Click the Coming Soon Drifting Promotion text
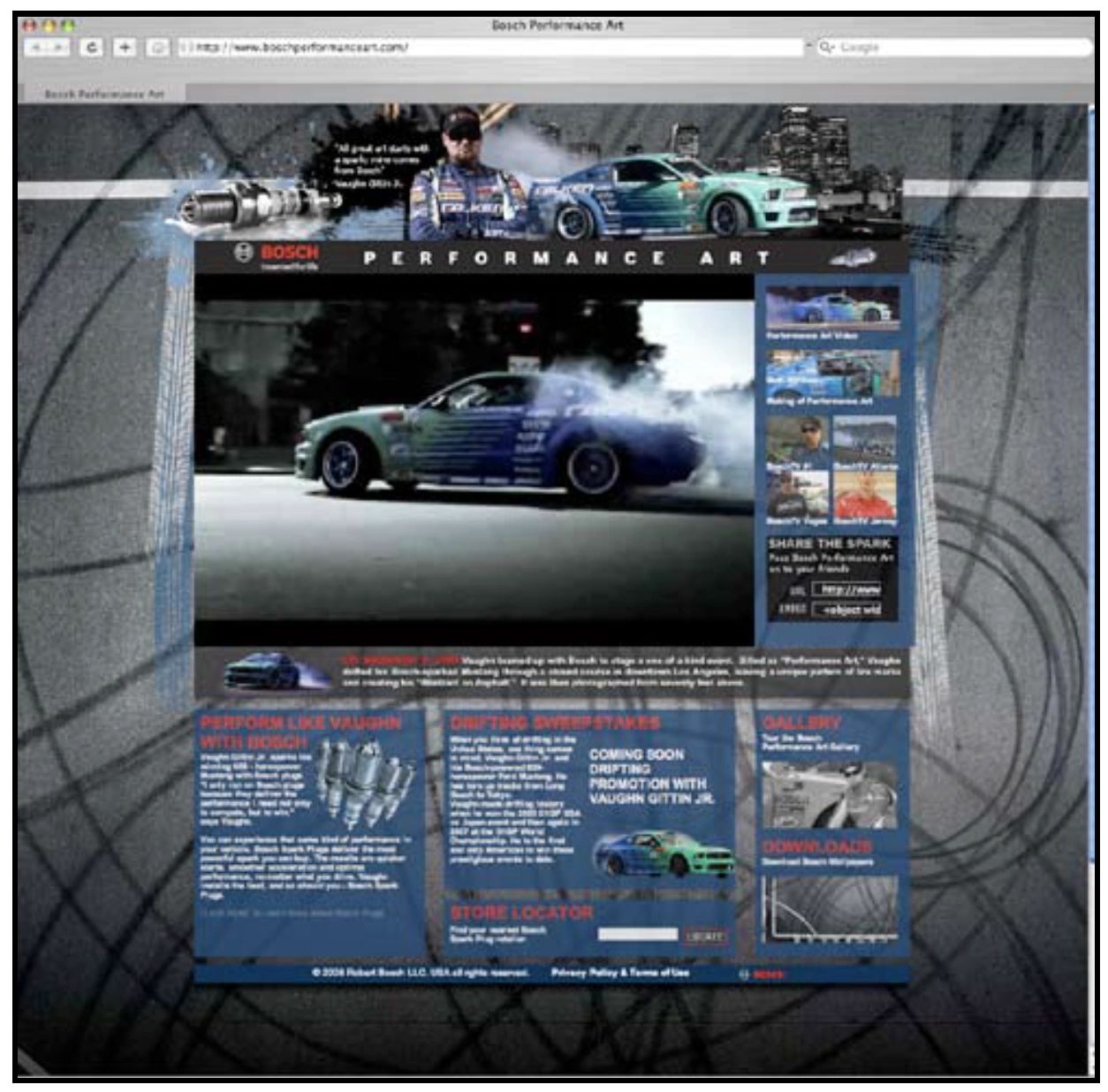 [x=653, y=777]
